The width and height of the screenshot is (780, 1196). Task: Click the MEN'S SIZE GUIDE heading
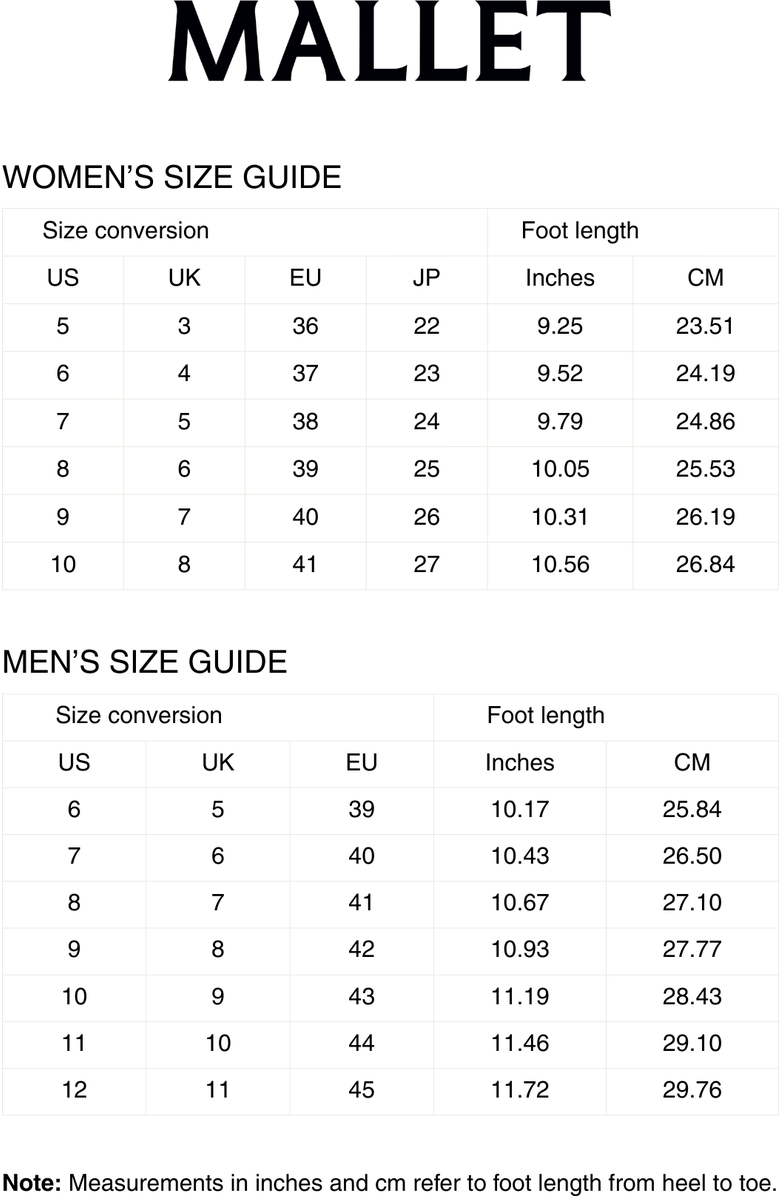pos(145,662)
